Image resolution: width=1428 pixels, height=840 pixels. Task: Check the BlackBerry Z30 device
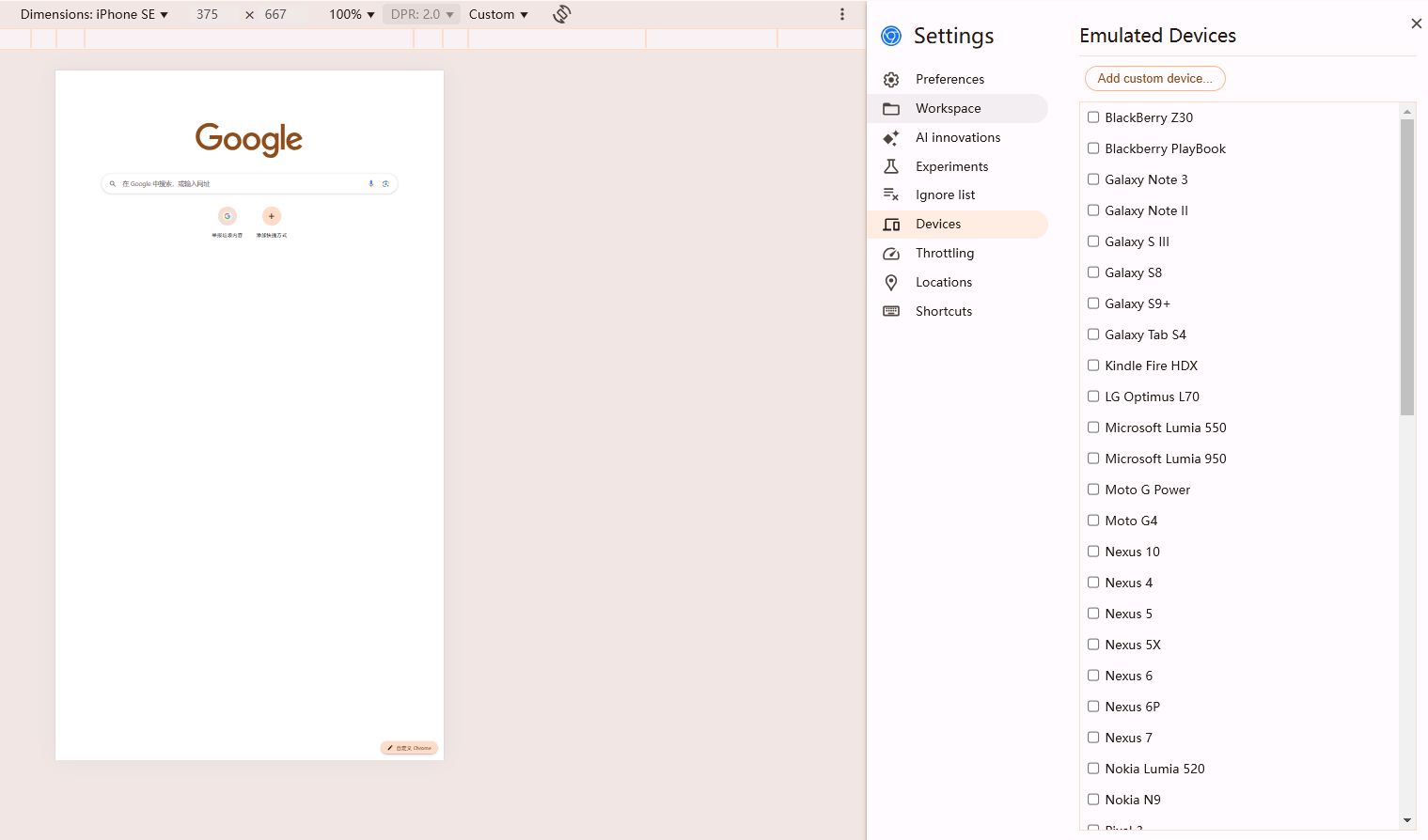[x=1093, y=117]
